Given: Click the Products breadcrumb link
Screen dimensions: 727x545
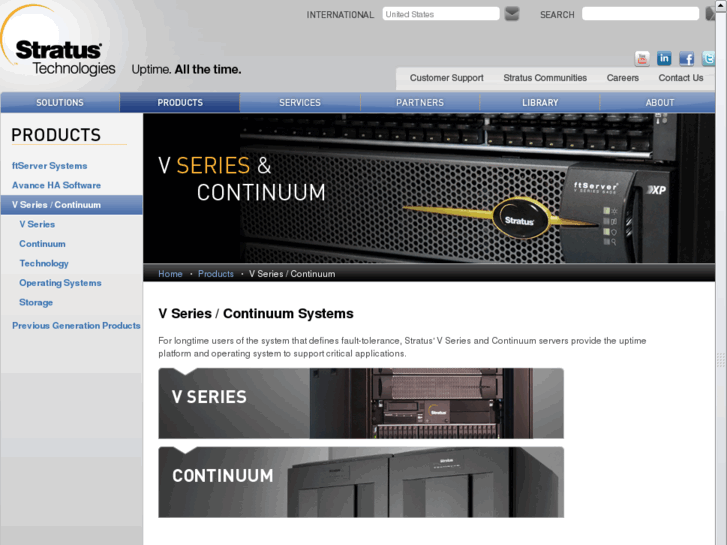Looking at the screenshot, I should [216, 274].
